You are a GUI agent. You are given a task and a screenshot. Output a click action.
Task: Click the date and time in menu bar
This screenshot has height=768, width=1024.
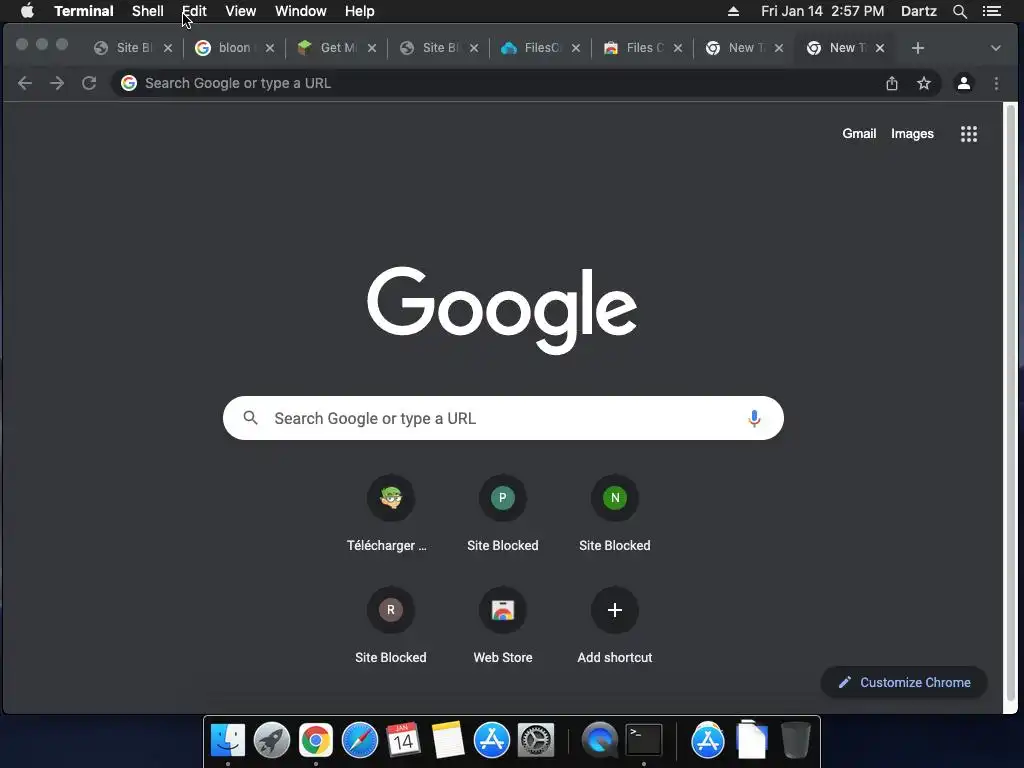tap(822, 11)
